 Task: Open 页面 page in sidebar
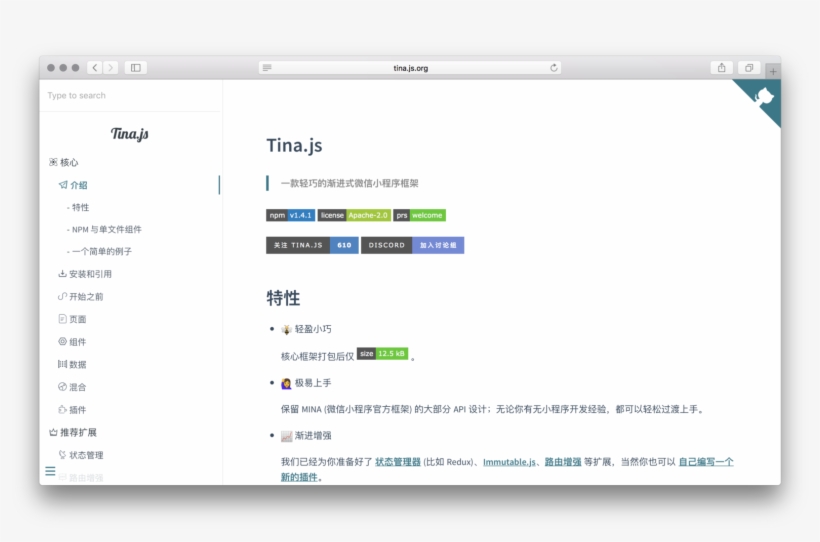click(x=72, y=319)
